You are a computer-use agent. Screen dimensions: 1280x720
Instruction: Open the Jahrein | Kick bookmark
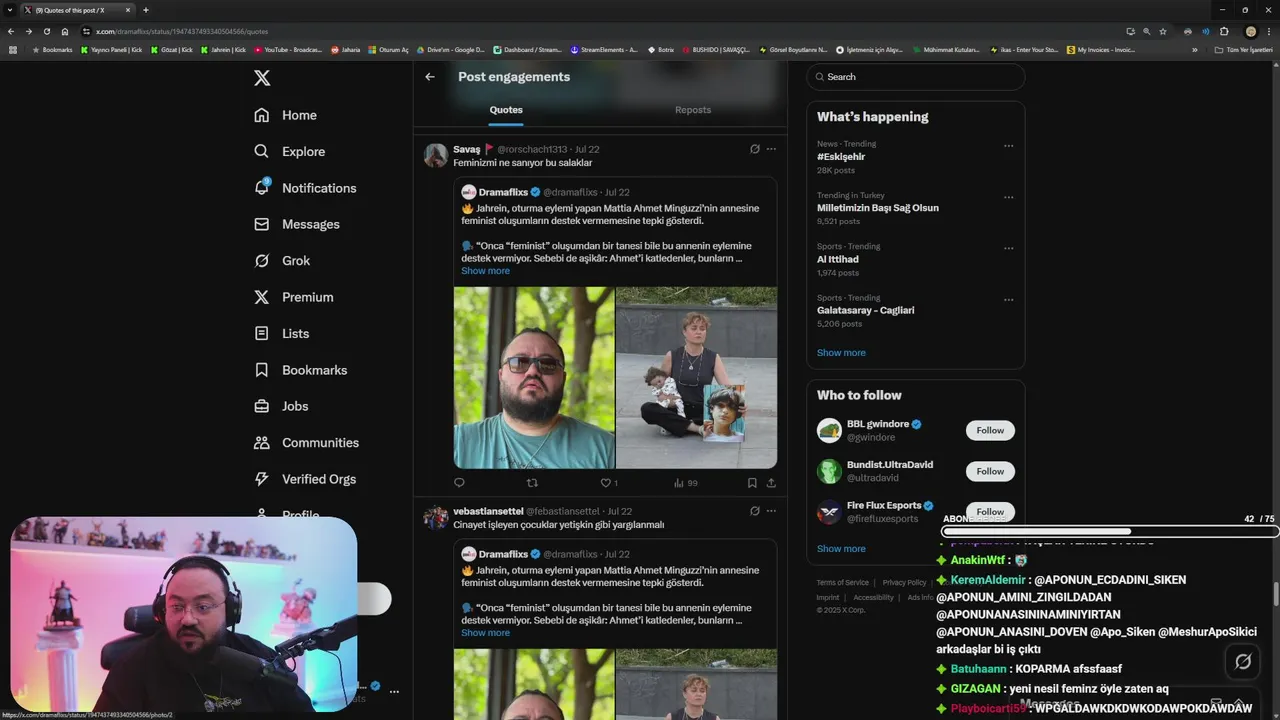tap(224, 49)
